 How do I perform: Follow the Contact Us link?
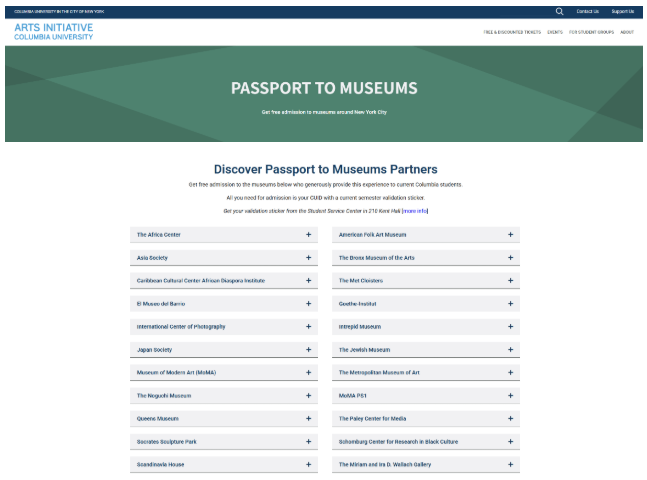coord(588,12)
